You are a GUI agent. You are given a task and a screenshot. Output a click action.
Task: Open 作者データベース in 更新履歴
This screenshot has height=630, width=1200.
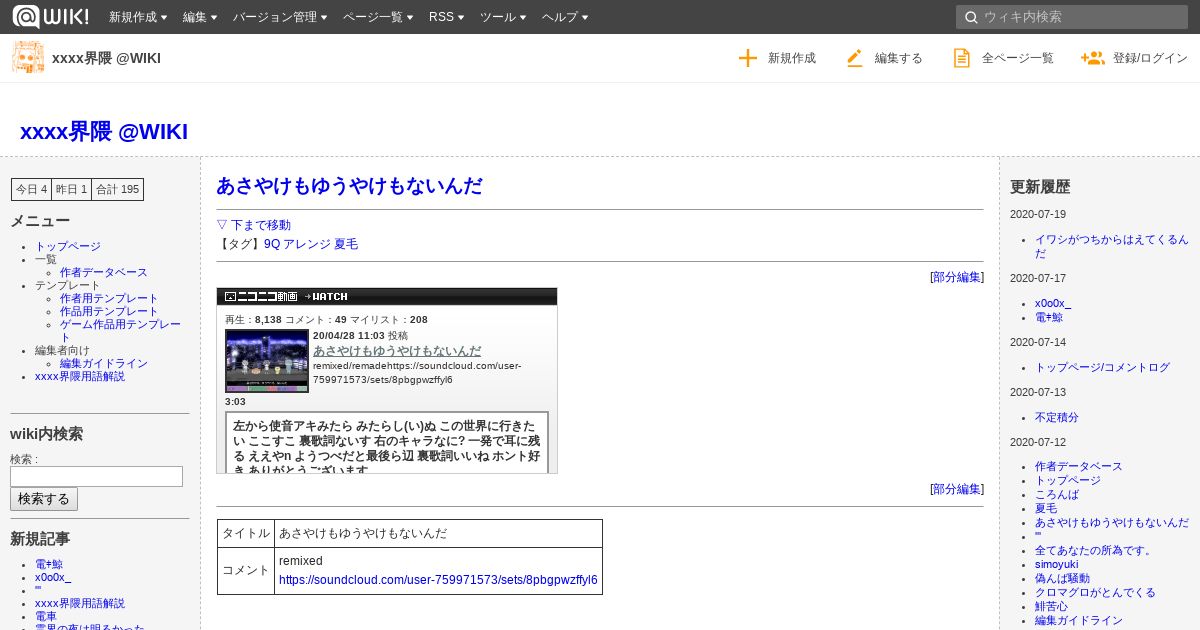click(x=1079, y=466)
